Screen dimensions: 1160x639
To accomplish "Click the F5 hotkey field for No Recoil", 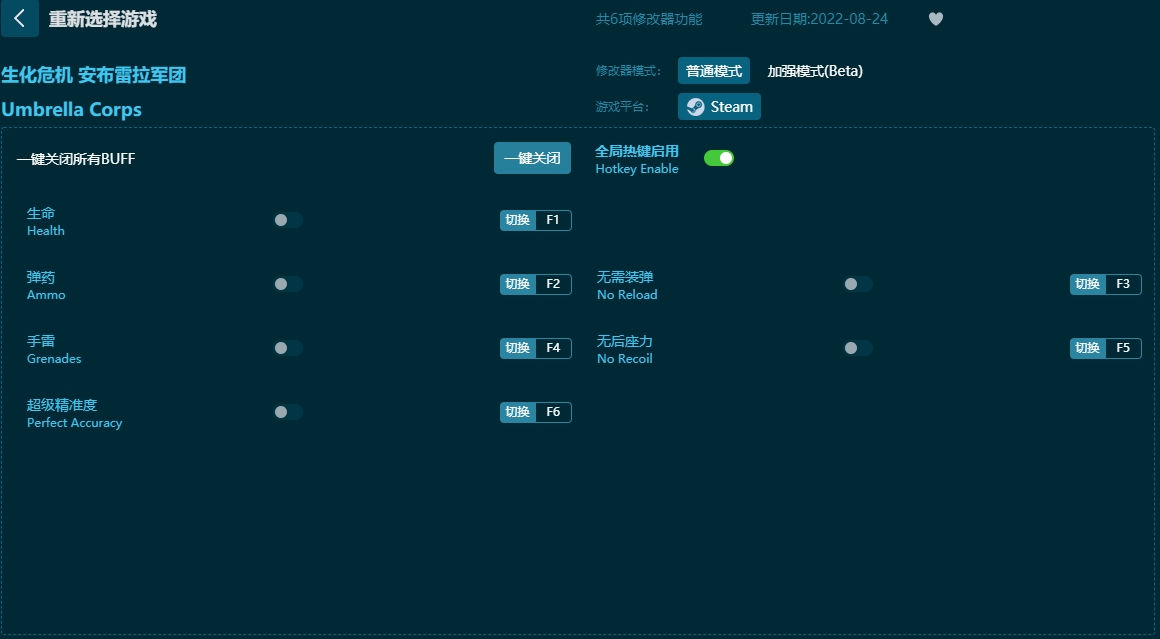I will pyautogui.click(x=1123, y=348).
